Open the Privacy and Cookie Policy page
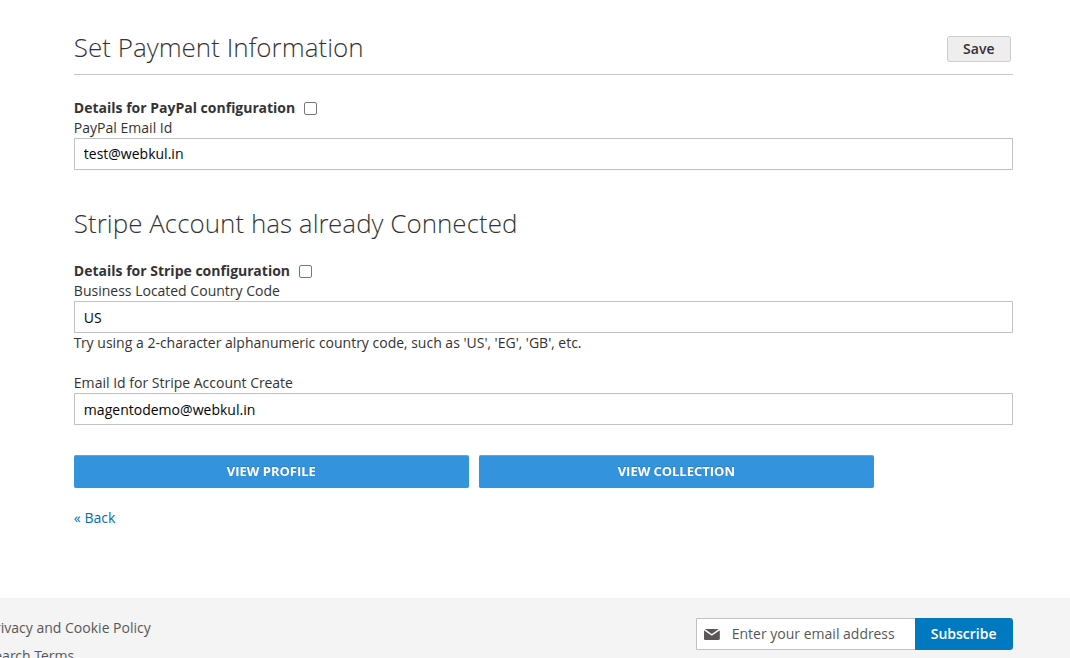 point(76,628)
